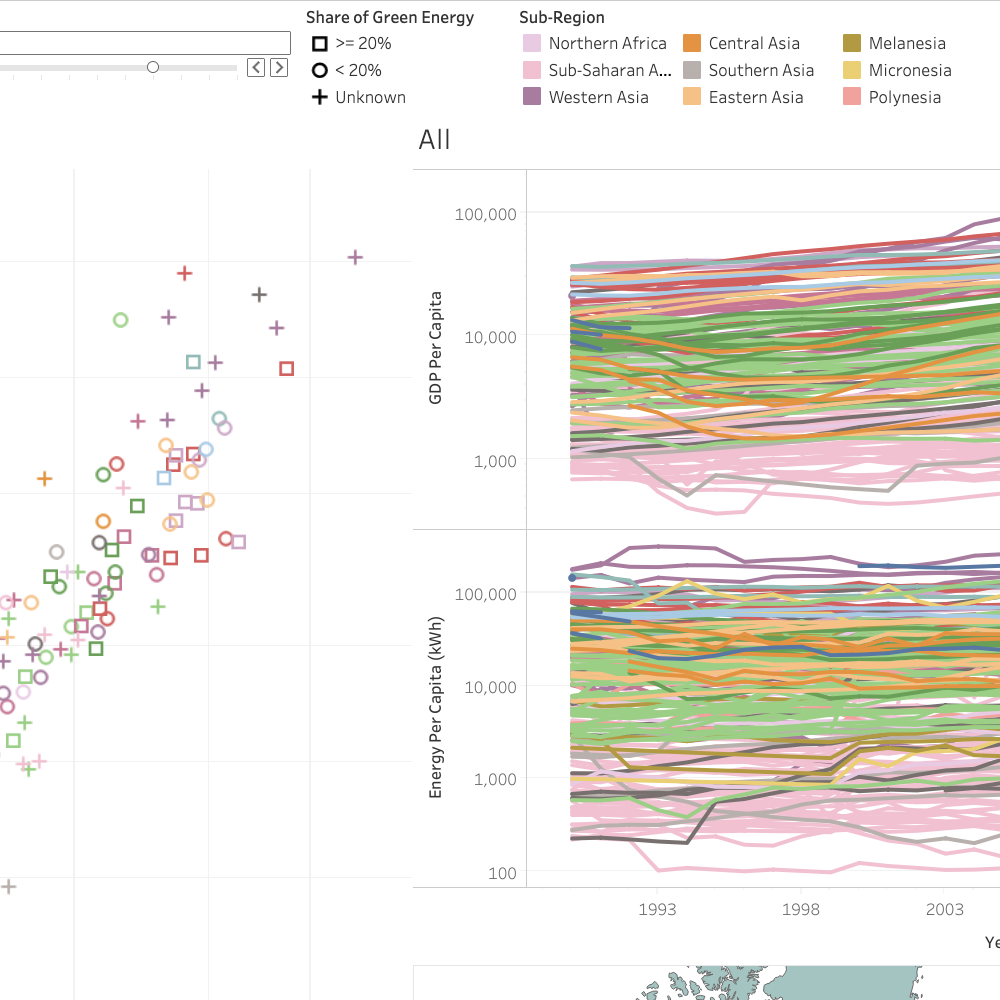Click the 'Central Asia' legend label
1000x1000 pixels.
754,43
